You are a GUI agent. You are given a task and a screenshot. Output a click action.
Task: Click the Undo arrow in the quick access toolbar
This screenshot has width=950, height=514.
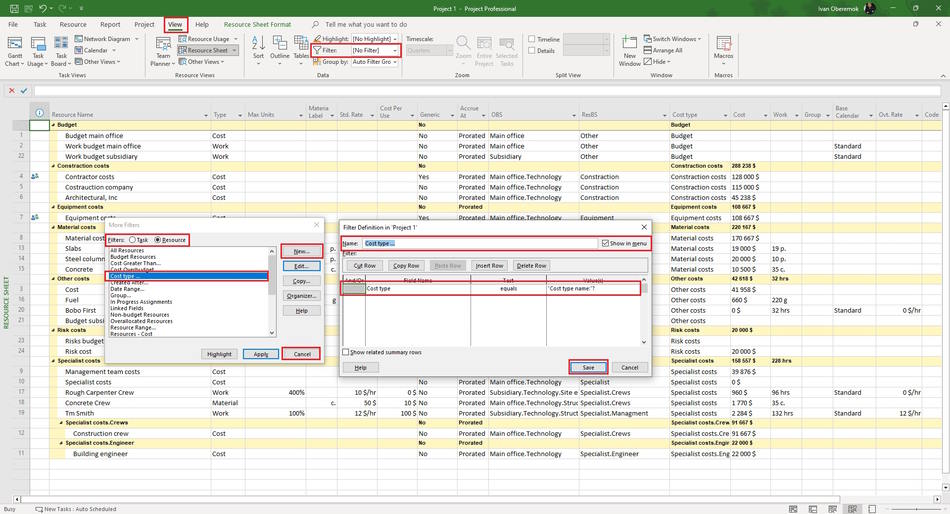42,8
